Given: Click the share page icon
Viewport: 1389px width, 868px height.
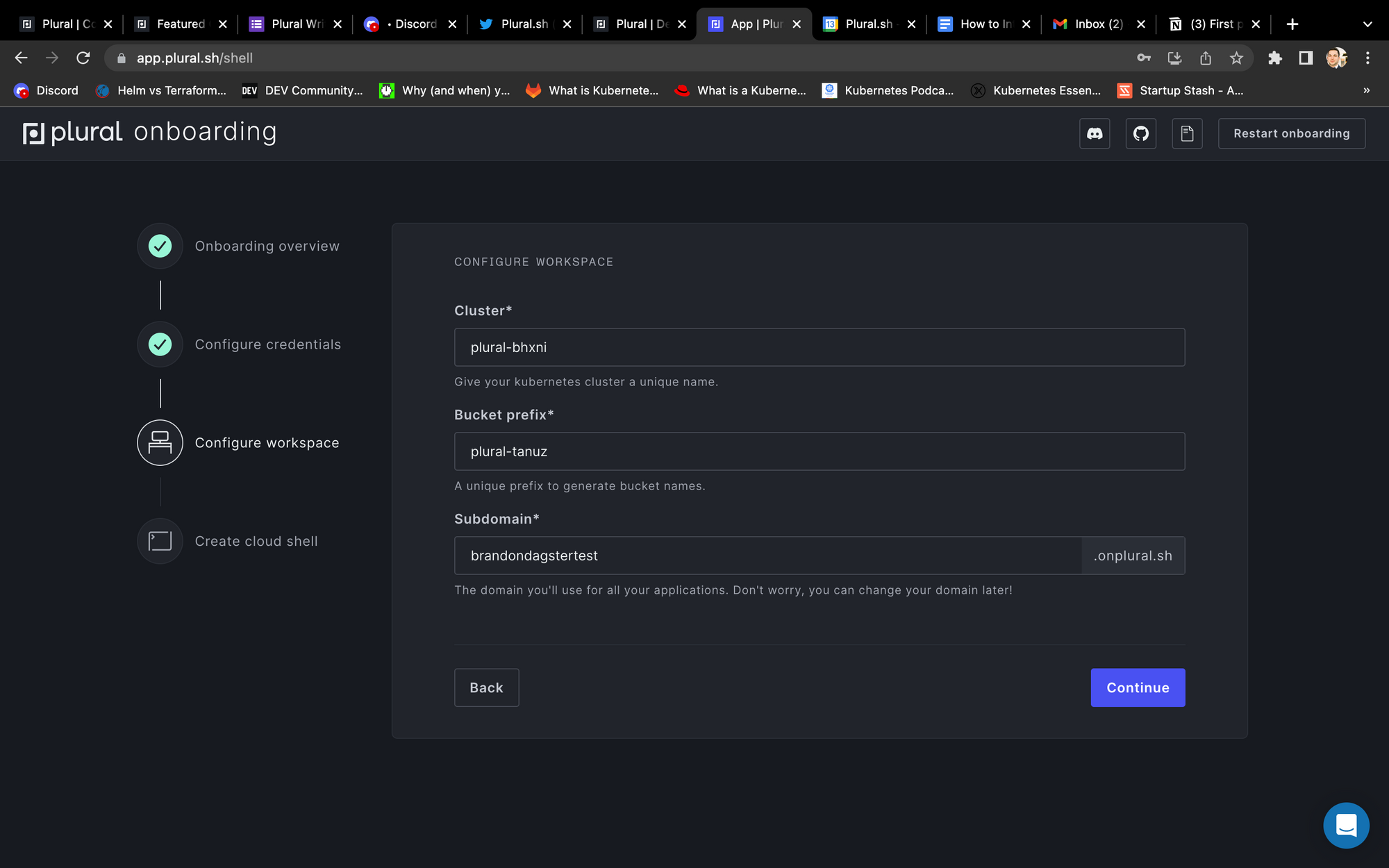Looking at the screenshot, I should [1206, 58].
